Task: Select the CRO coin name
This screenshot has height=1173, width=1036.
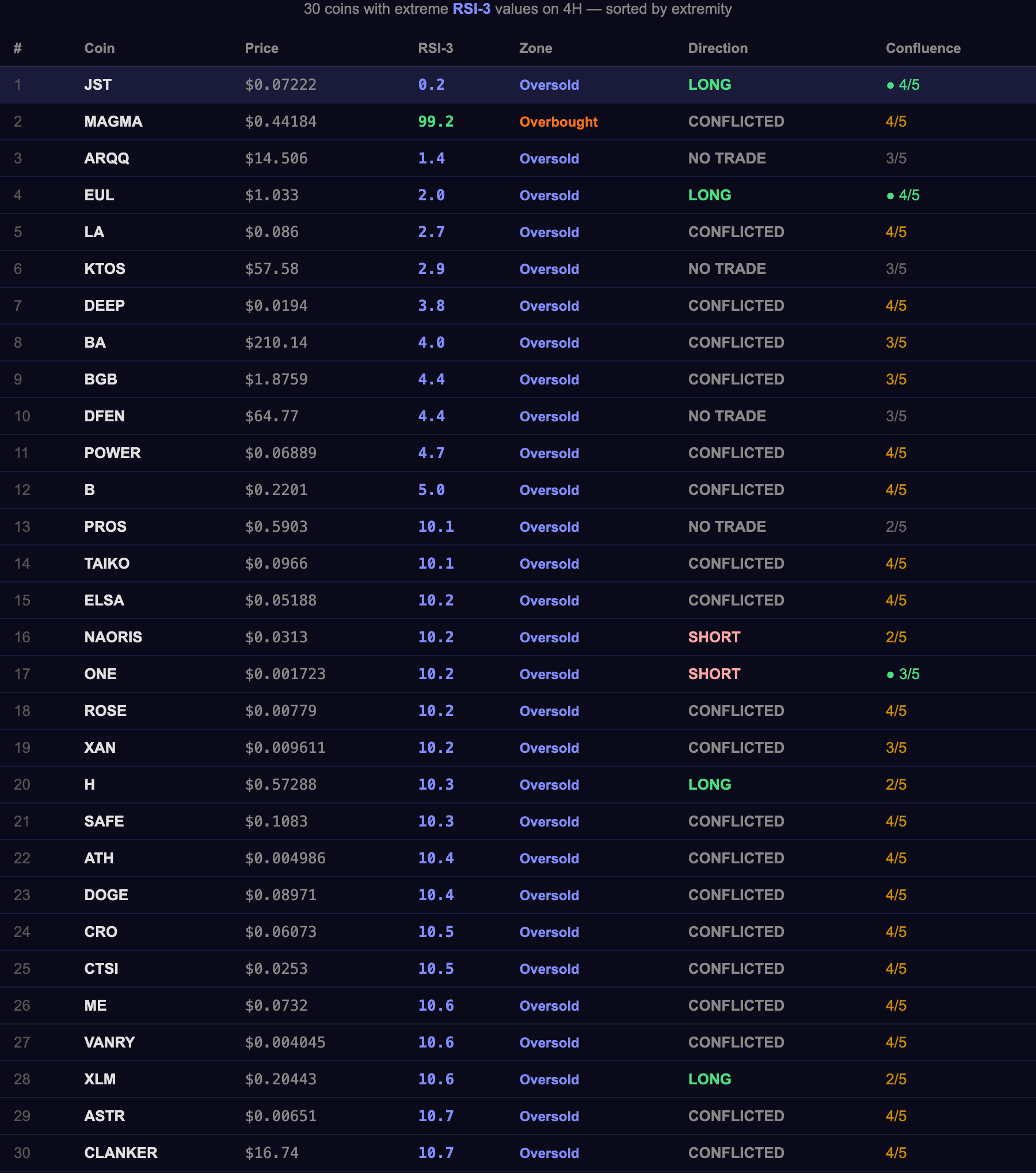Action: point(101,932)
